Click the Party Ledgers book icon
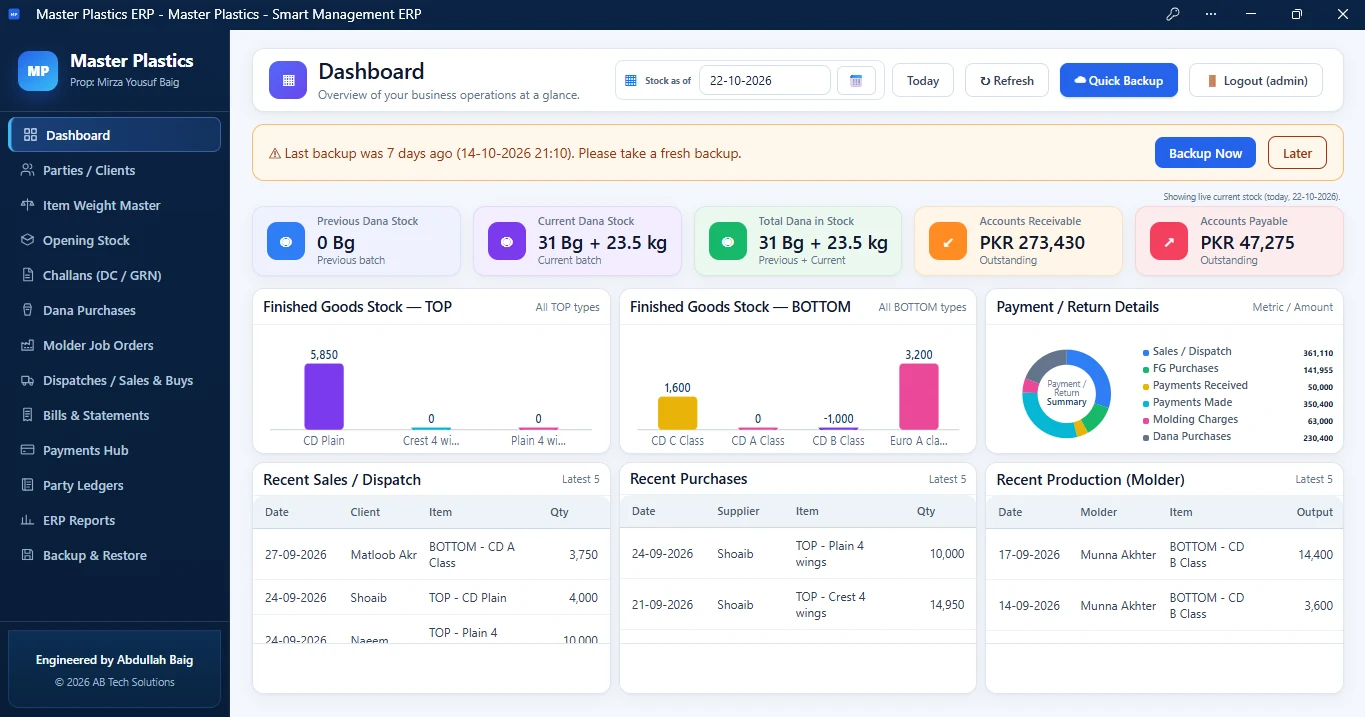The height and width of the screenshot is (717, 1365). [27, 485]
